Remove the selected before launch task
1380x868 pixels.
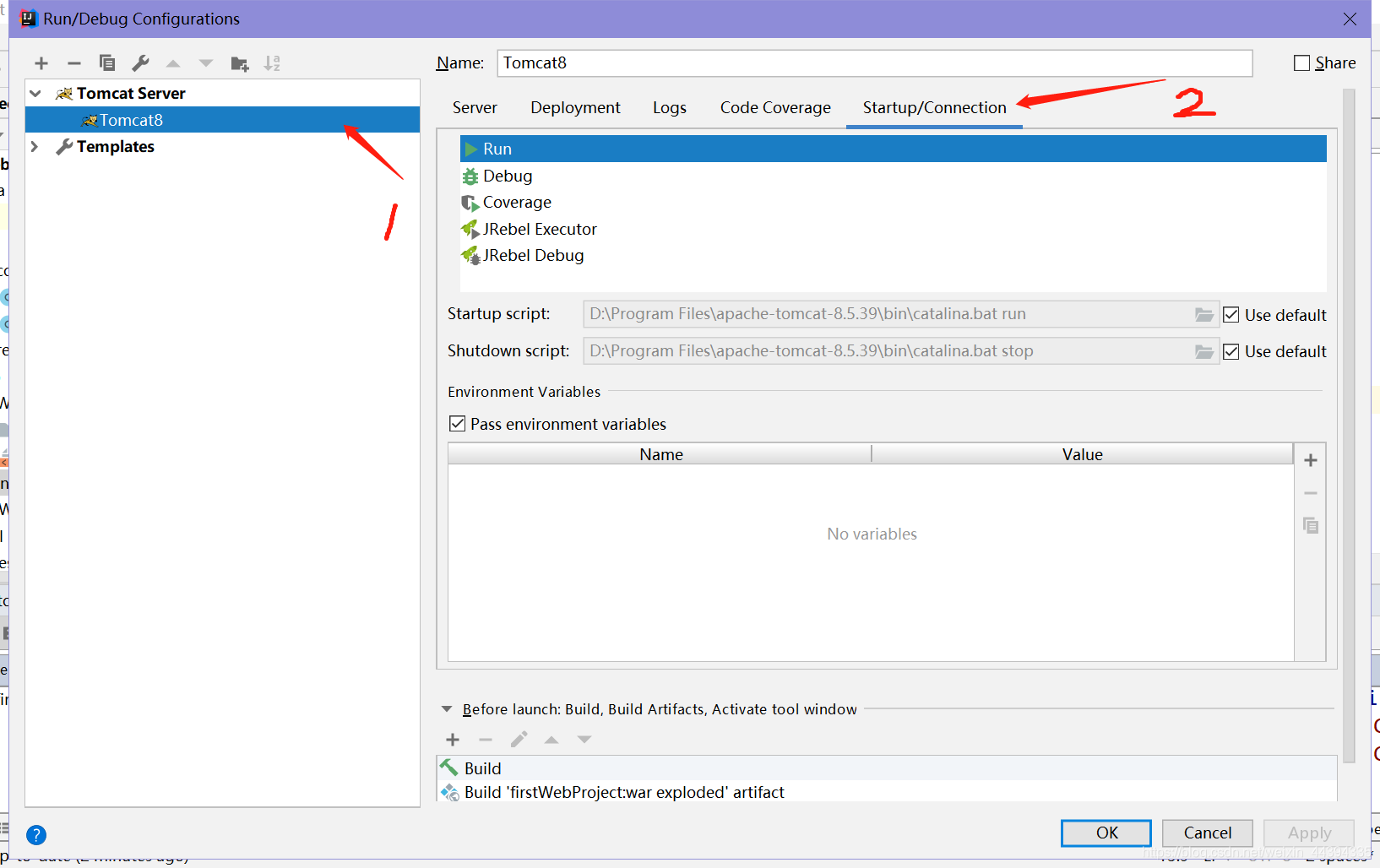tap(486, 740)
